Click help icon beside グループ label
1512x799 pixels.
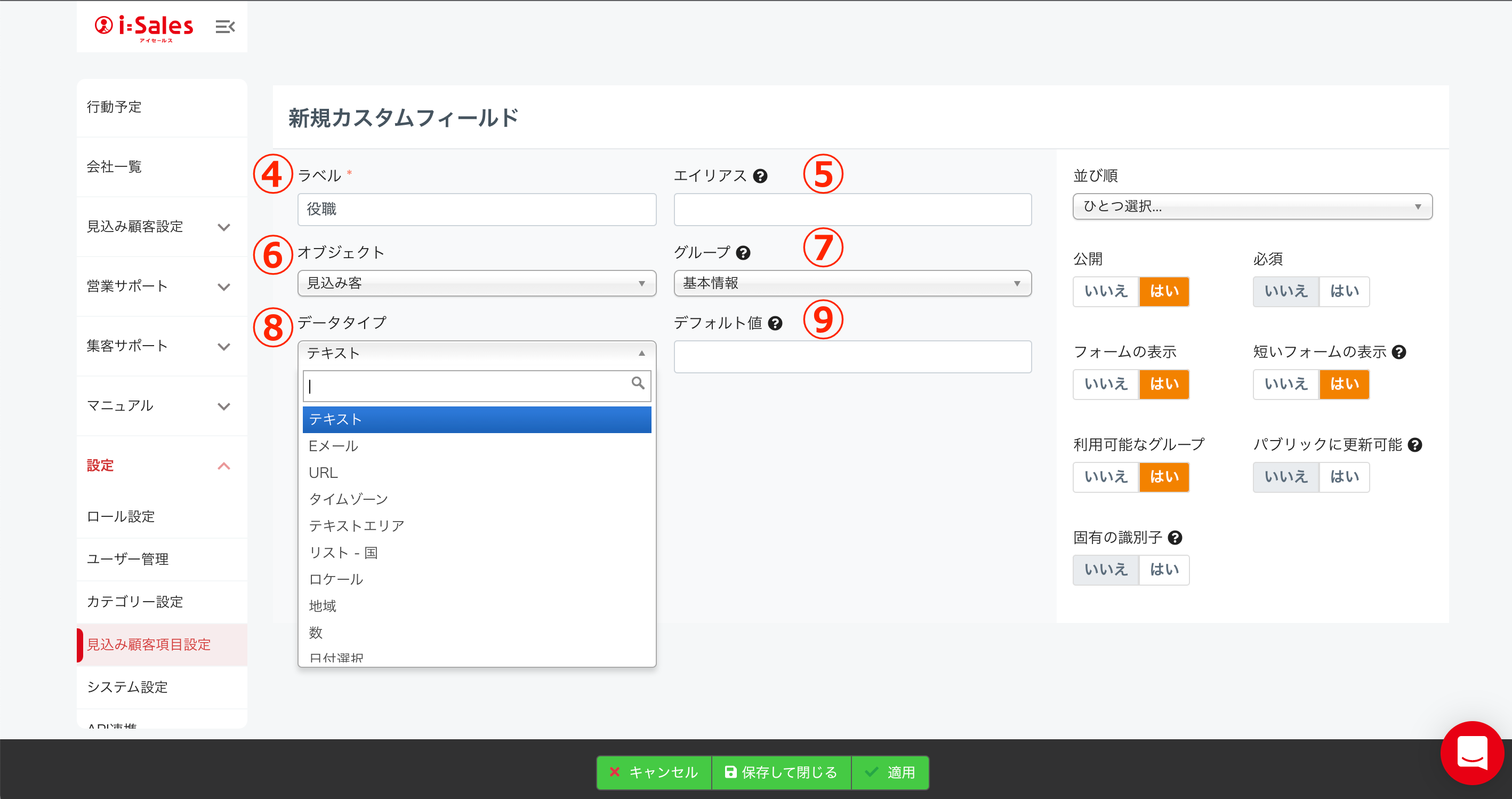(x=743, y=253)
